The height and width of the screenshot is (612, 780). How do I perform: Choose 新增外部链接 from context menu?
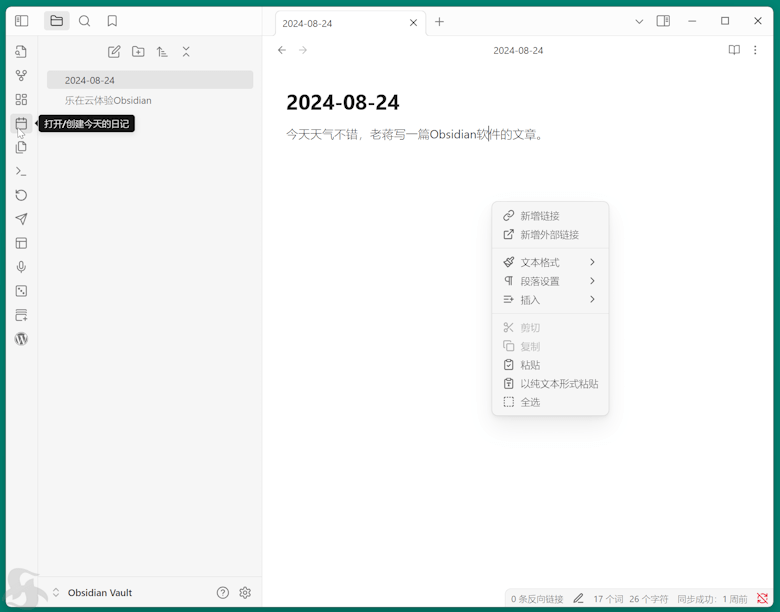(550, 234)
